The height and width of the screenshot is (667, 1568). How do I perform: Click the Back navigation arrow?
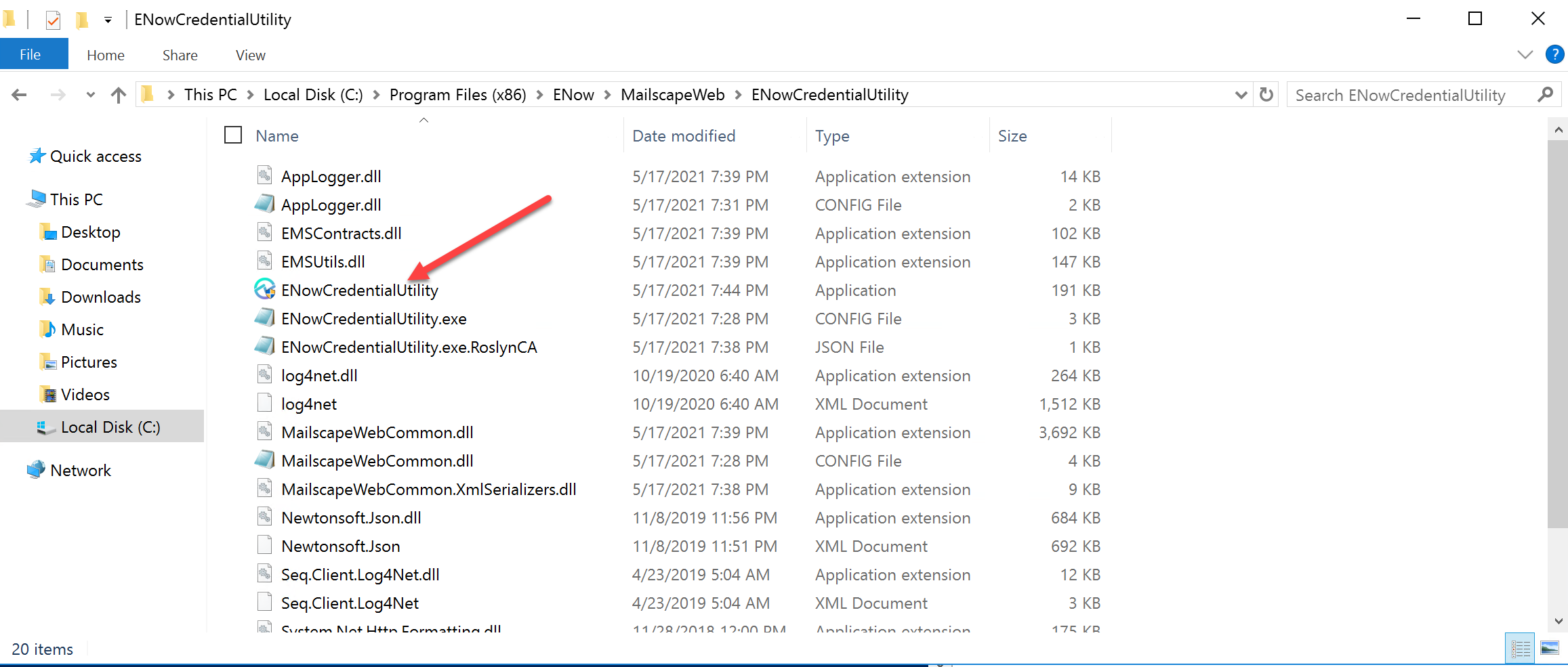pyautogui.click(x=19, y=95)
